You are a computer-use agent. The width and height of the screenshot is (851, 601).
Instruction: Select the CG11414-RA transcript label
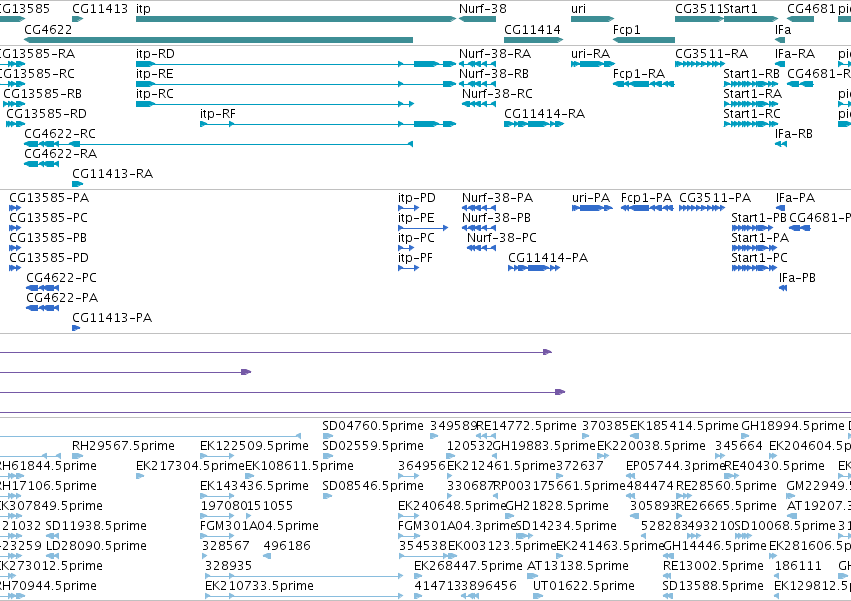coord(544,114)
